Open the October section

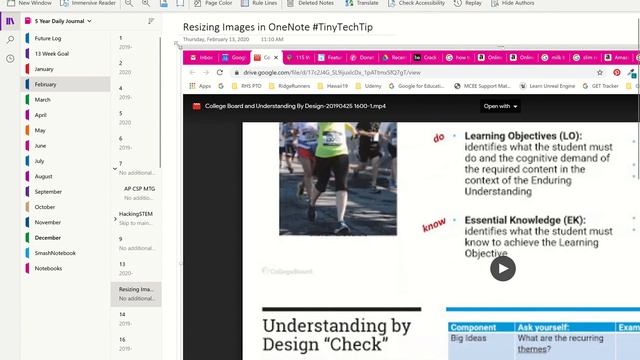point(65,207)
